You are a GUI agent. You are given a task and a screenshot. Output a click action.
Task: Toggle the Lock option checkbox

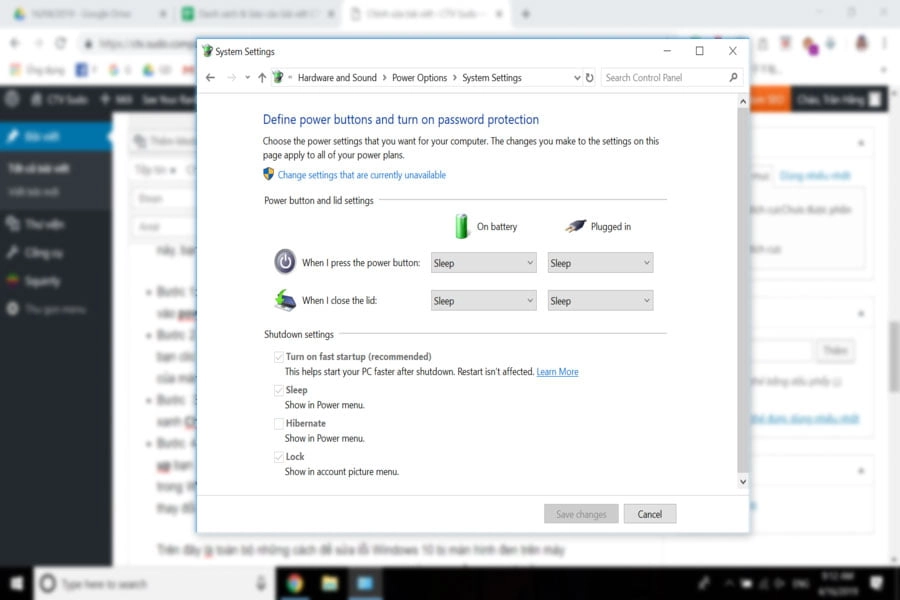(279, 456)
